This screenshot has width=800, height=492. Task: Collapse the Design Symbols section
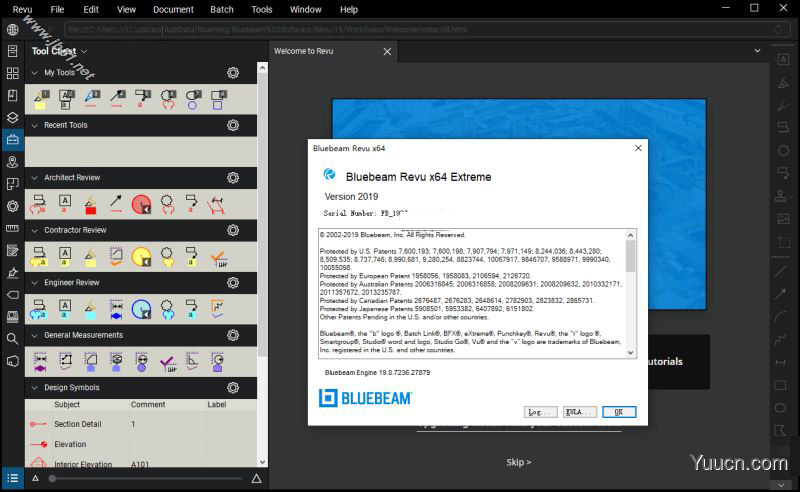35,388
